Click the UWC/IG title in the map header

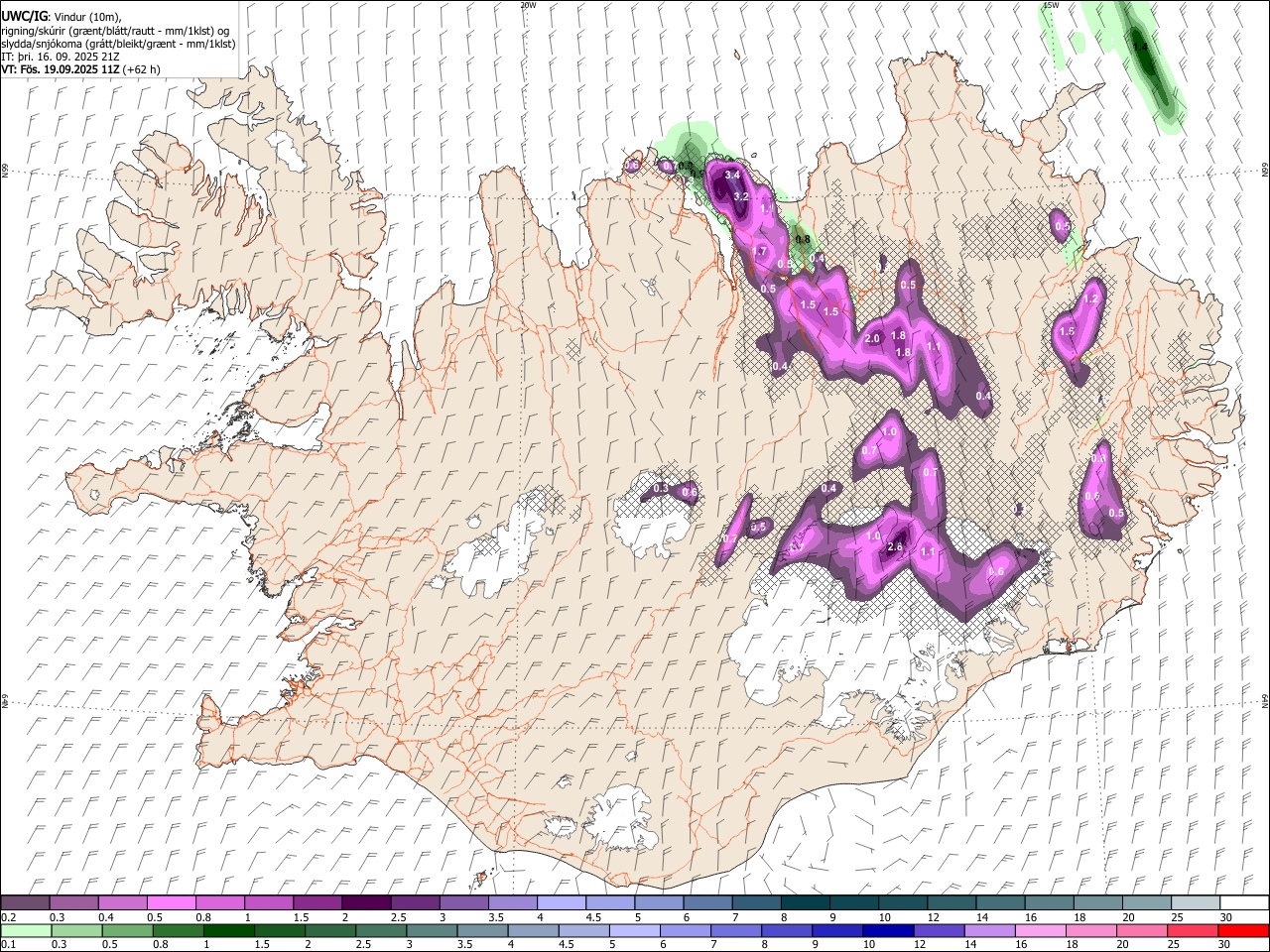click(x=24, y=16)
